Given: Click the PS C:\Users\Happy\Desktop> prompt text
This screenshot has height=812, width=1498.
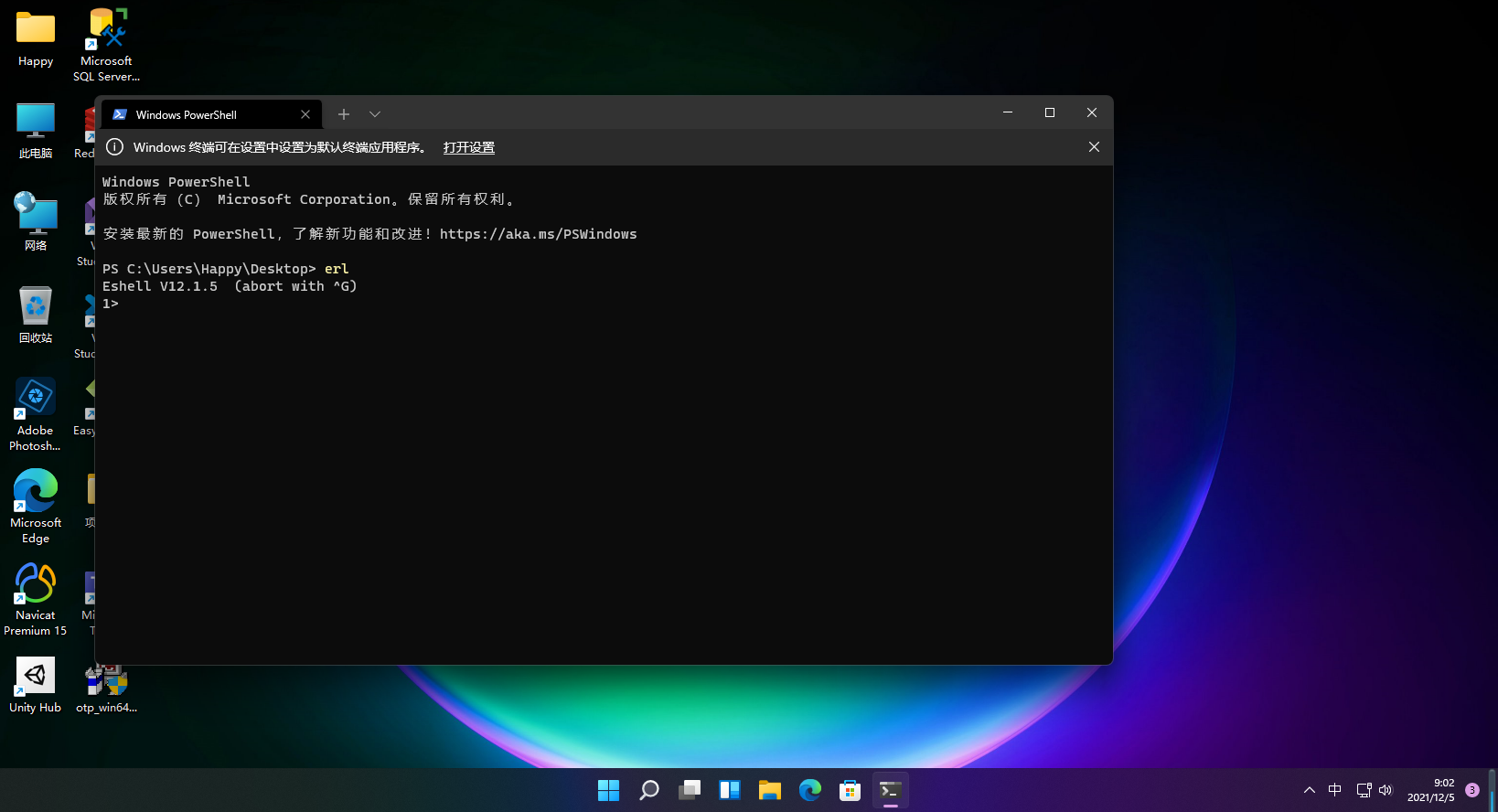Looking at the screenshot, I should click(x=209, y=269).
